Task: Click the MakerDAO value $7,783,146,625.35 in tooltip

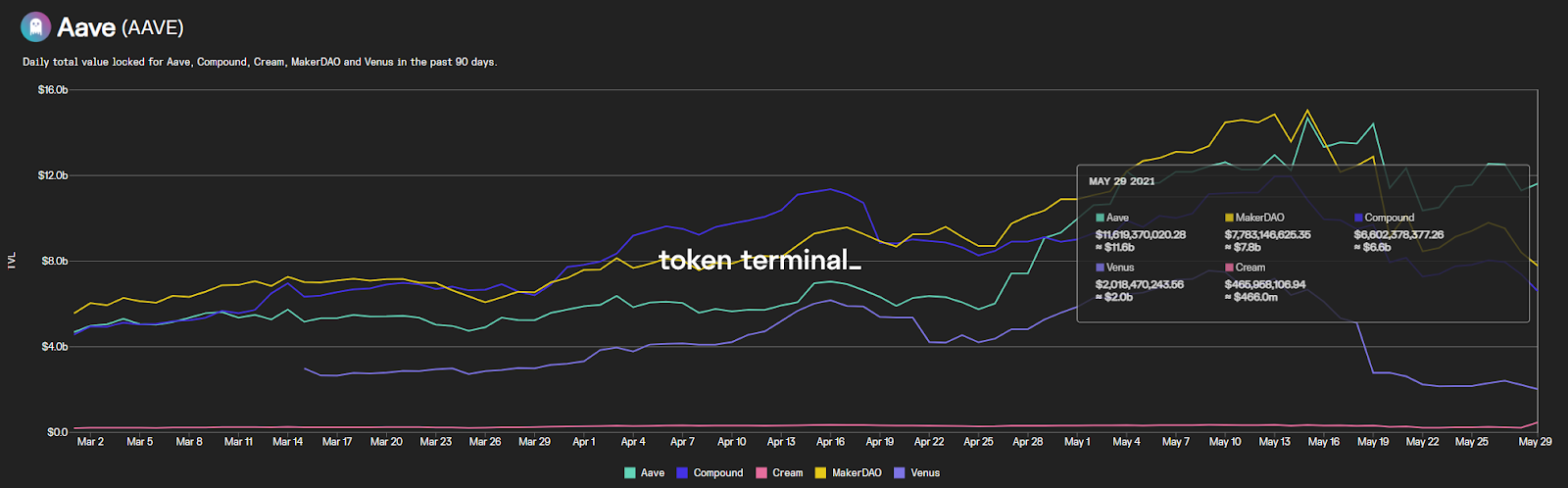Action: click(x=1267, y=234)
